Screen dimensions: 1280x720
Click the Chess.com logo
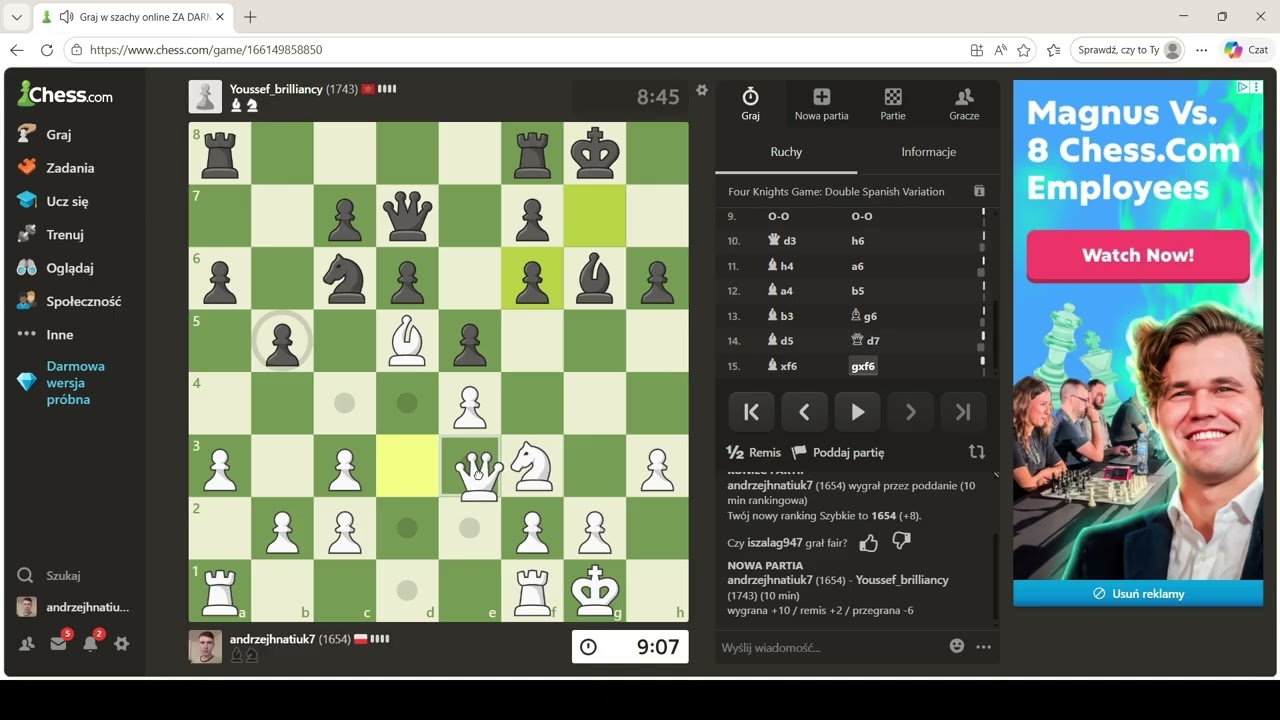[x=65, y=95]
